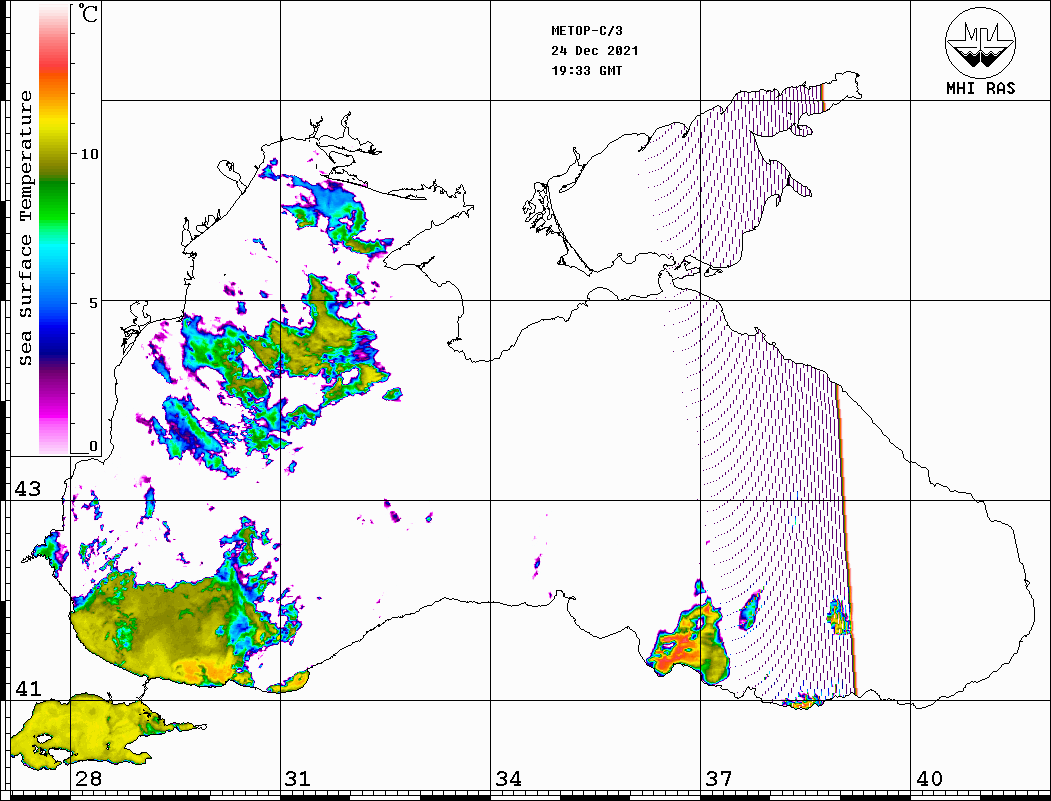Screen dimensions: 1051x801
Task: Click the date "24 Dec 2021"
Action: click(595, 51)
